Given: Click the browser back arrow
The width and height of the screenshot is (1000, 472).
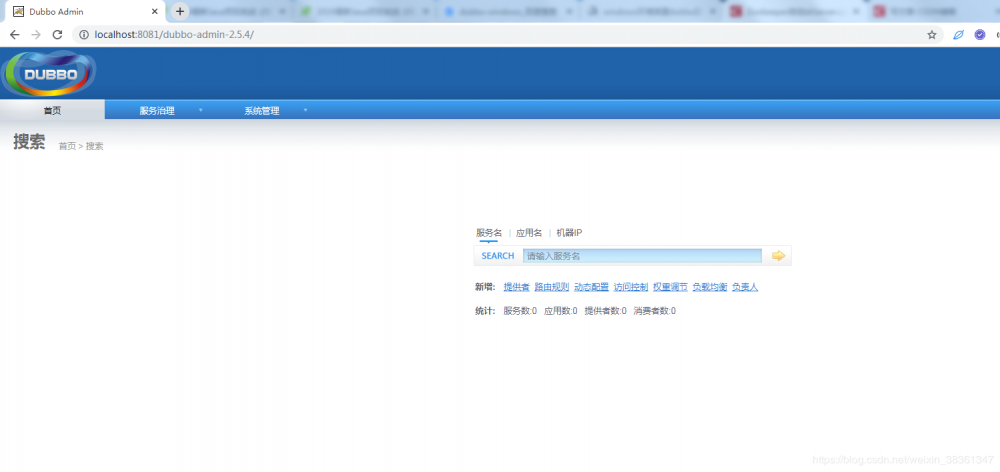Looking at the screenshot, I should tap(15, 35).
